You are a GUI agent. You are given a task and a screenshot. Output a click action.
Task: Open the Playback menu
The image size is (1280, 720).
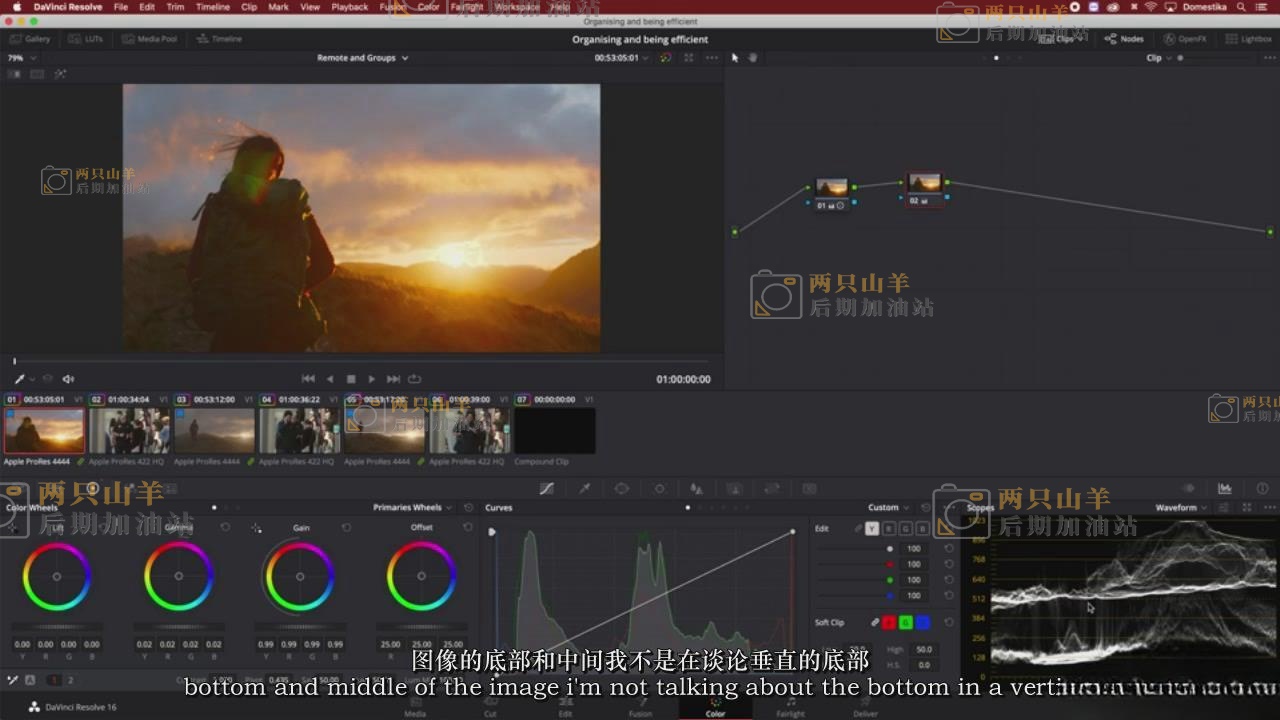[349, 7]
